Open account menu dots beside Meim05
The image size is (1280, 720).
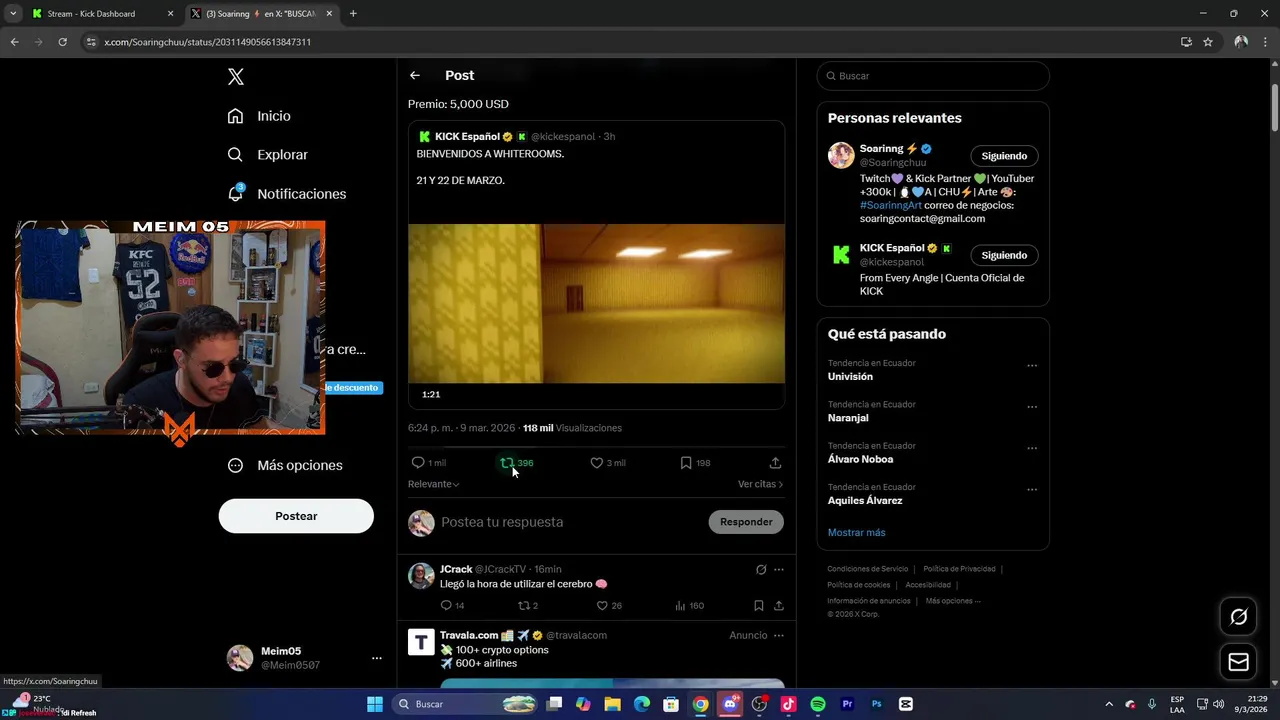point(377,658)
